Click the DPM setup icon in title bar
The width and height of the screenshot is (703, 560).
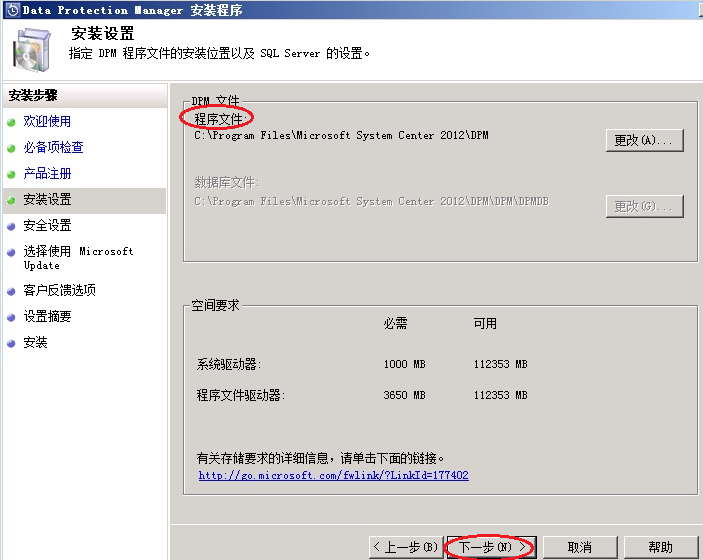(13, 9)
